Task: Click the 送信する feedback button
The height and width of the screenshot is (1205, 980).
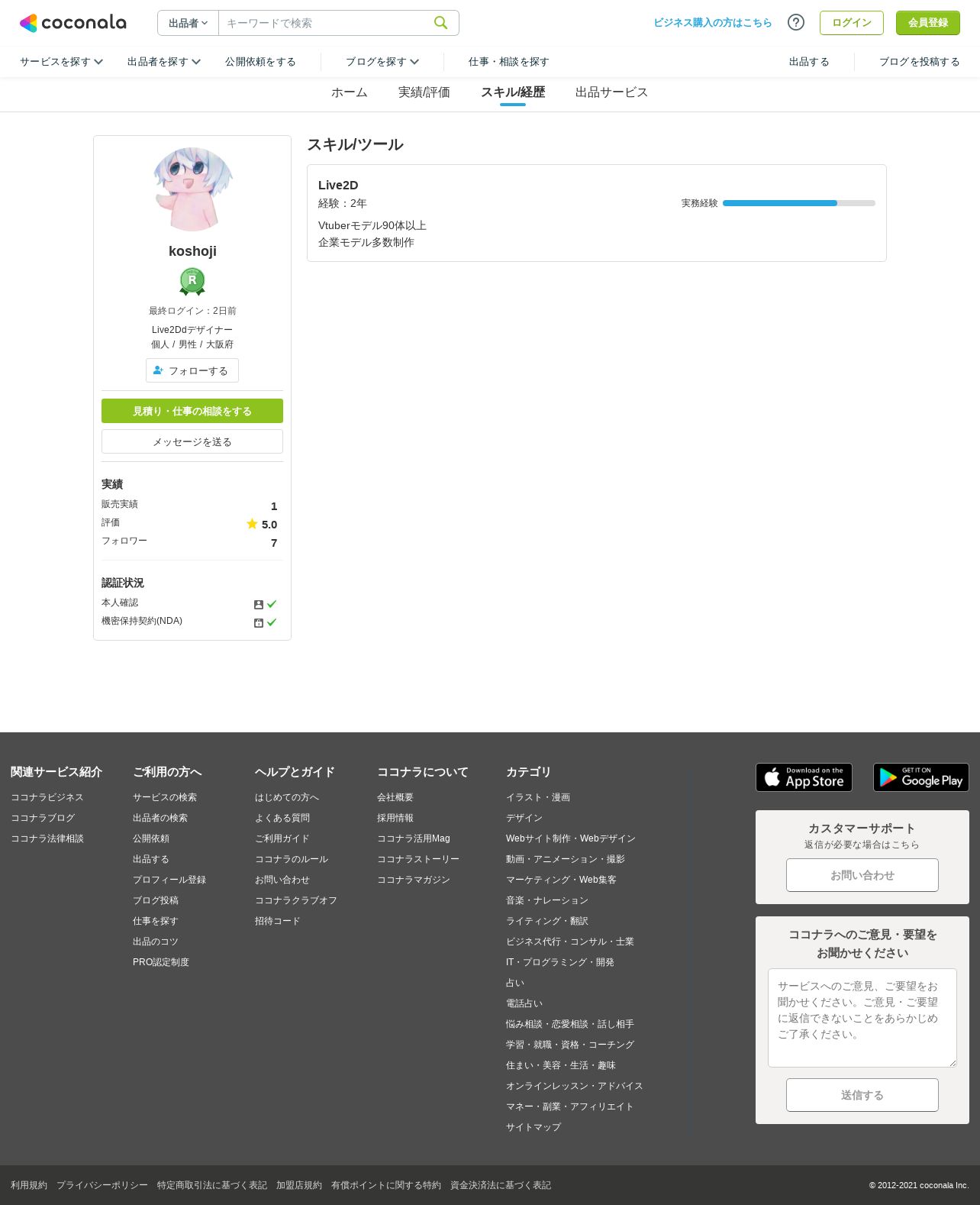Action: (862, 1095)
